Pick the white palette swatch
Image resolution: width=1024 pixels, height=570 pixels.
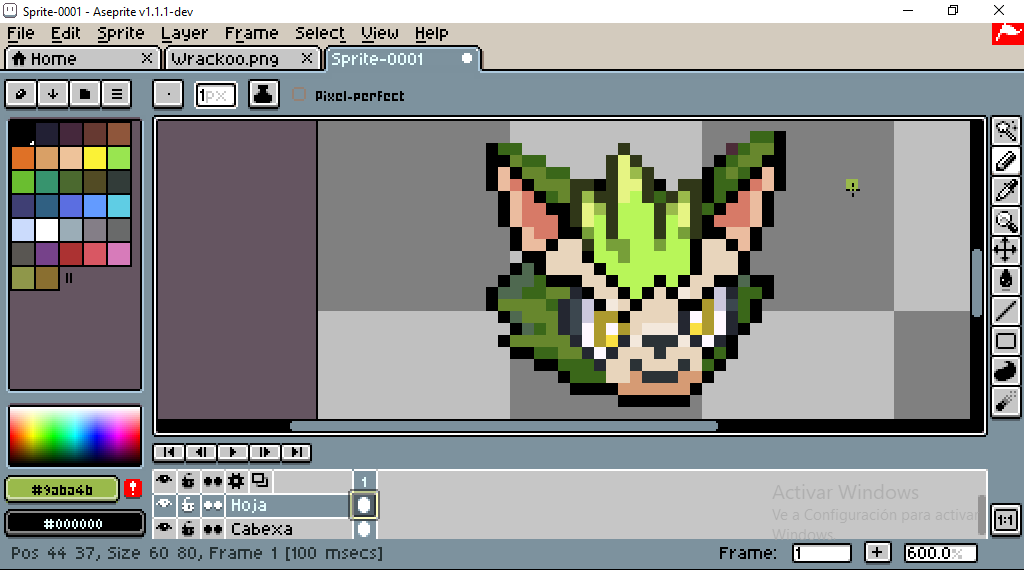(x=47, y=230)
